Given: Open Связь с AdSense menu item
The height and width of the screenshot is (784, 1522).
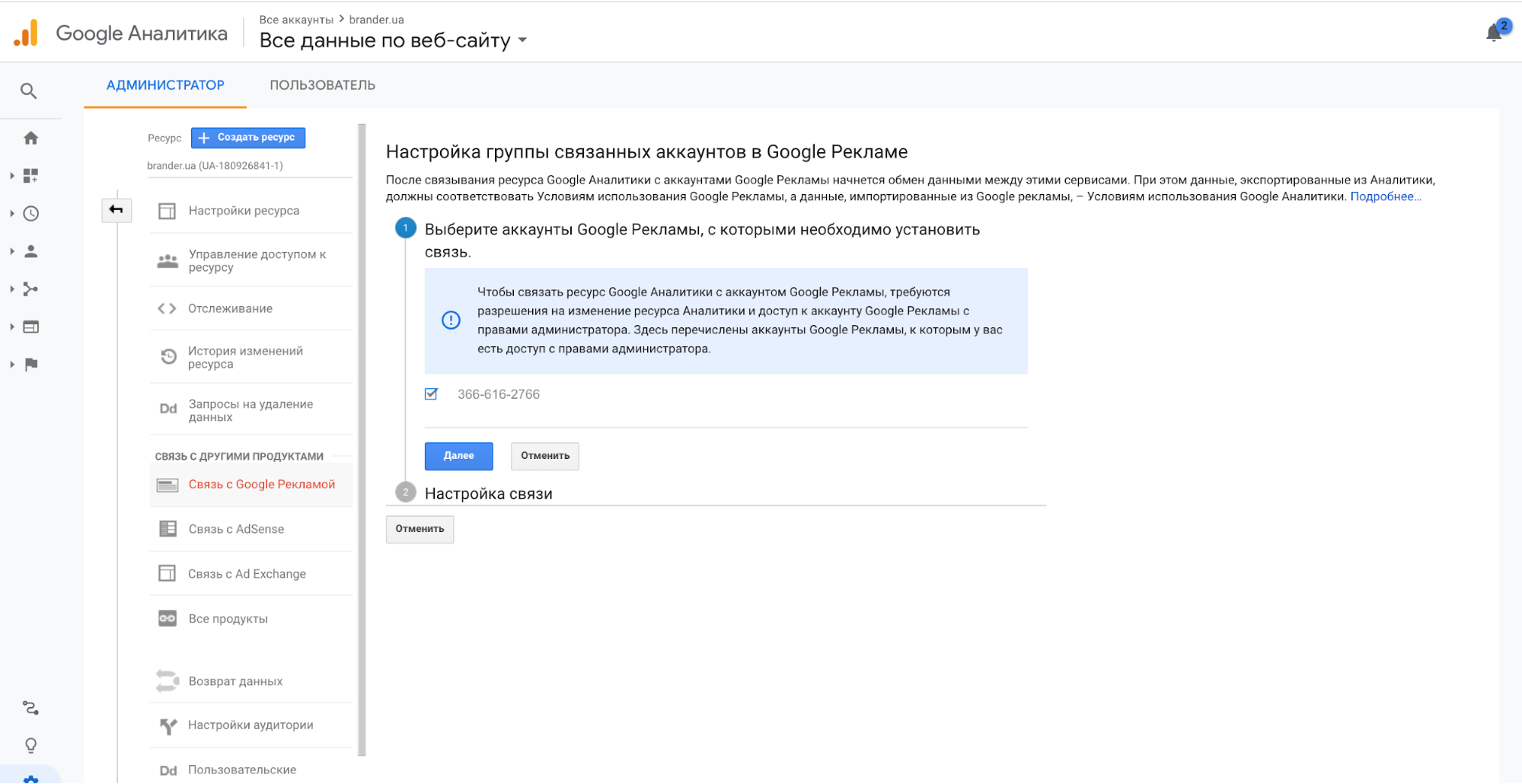Looking at the screenshot, I should 236,529.
